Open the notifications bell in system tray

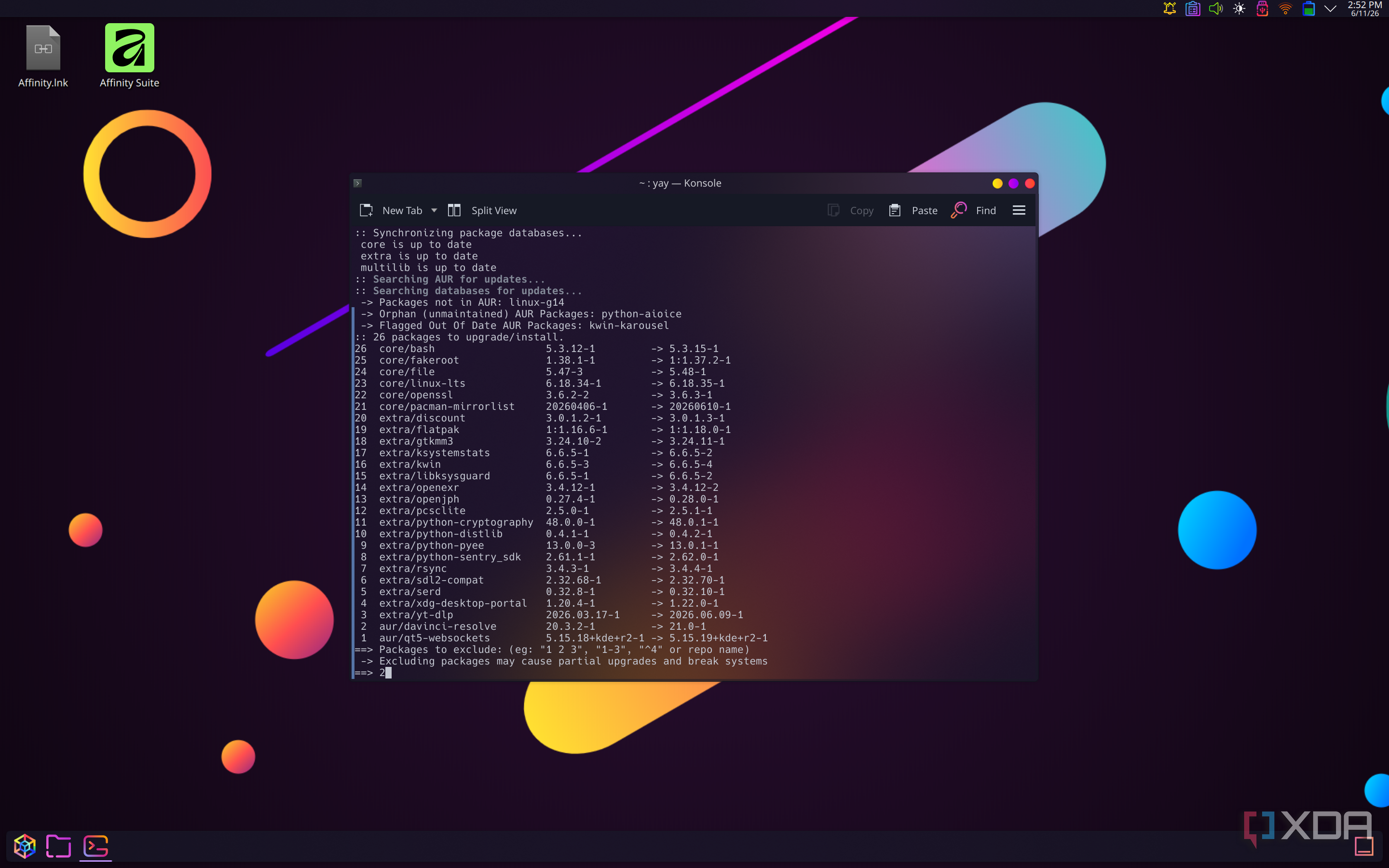1169,9
